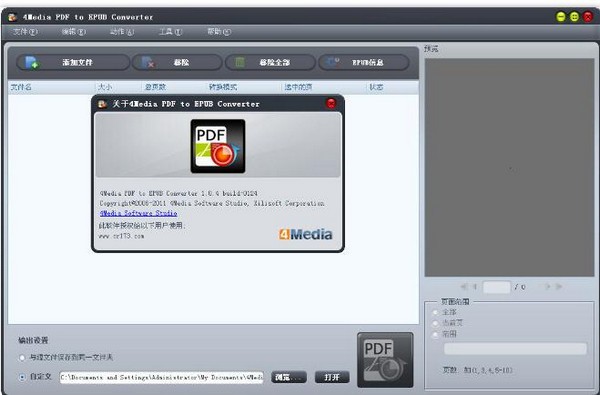Viewport: 600px width, 395px height.
Task: Click the PDF app icon in About dialog
Action: click(218, 146)
